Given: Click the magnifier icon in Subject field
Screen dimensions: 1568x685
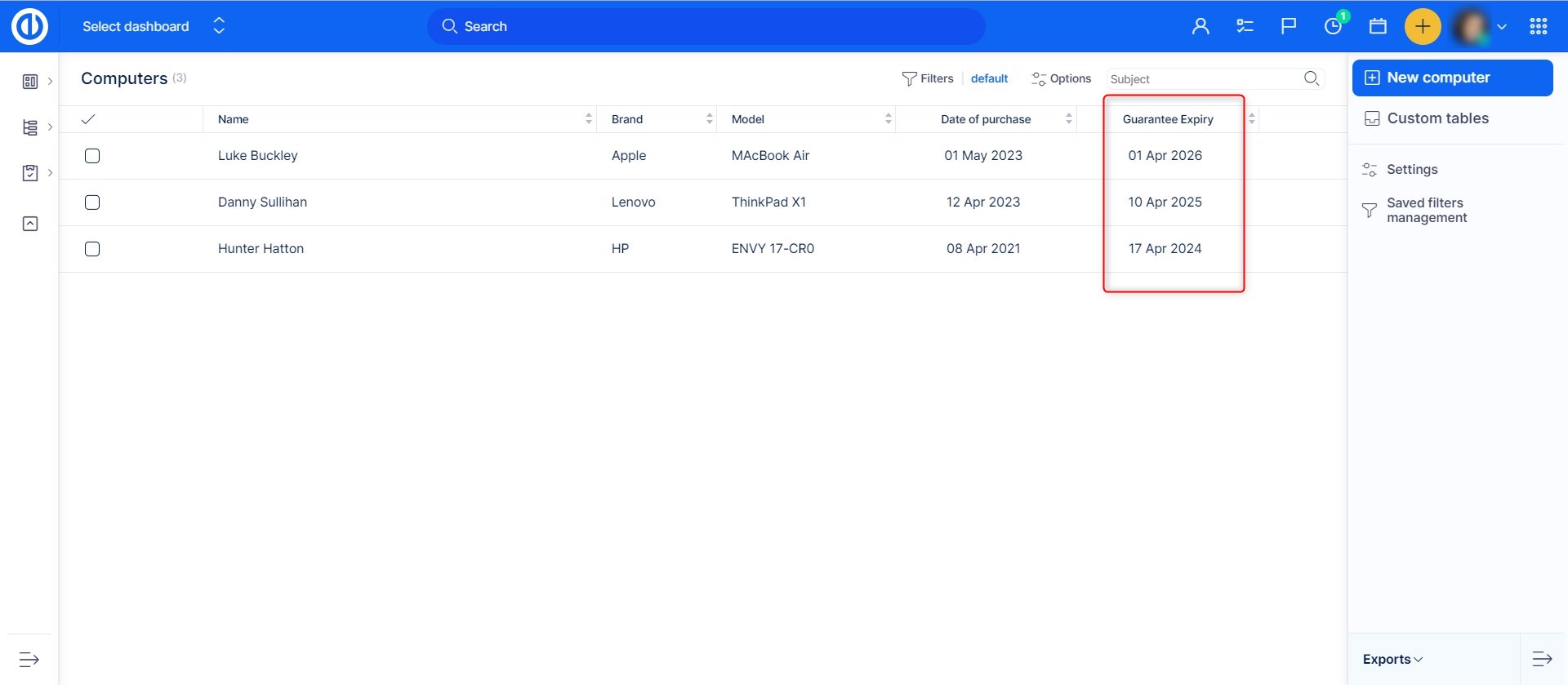Looking at the screenshot, I should point(1311,78).
